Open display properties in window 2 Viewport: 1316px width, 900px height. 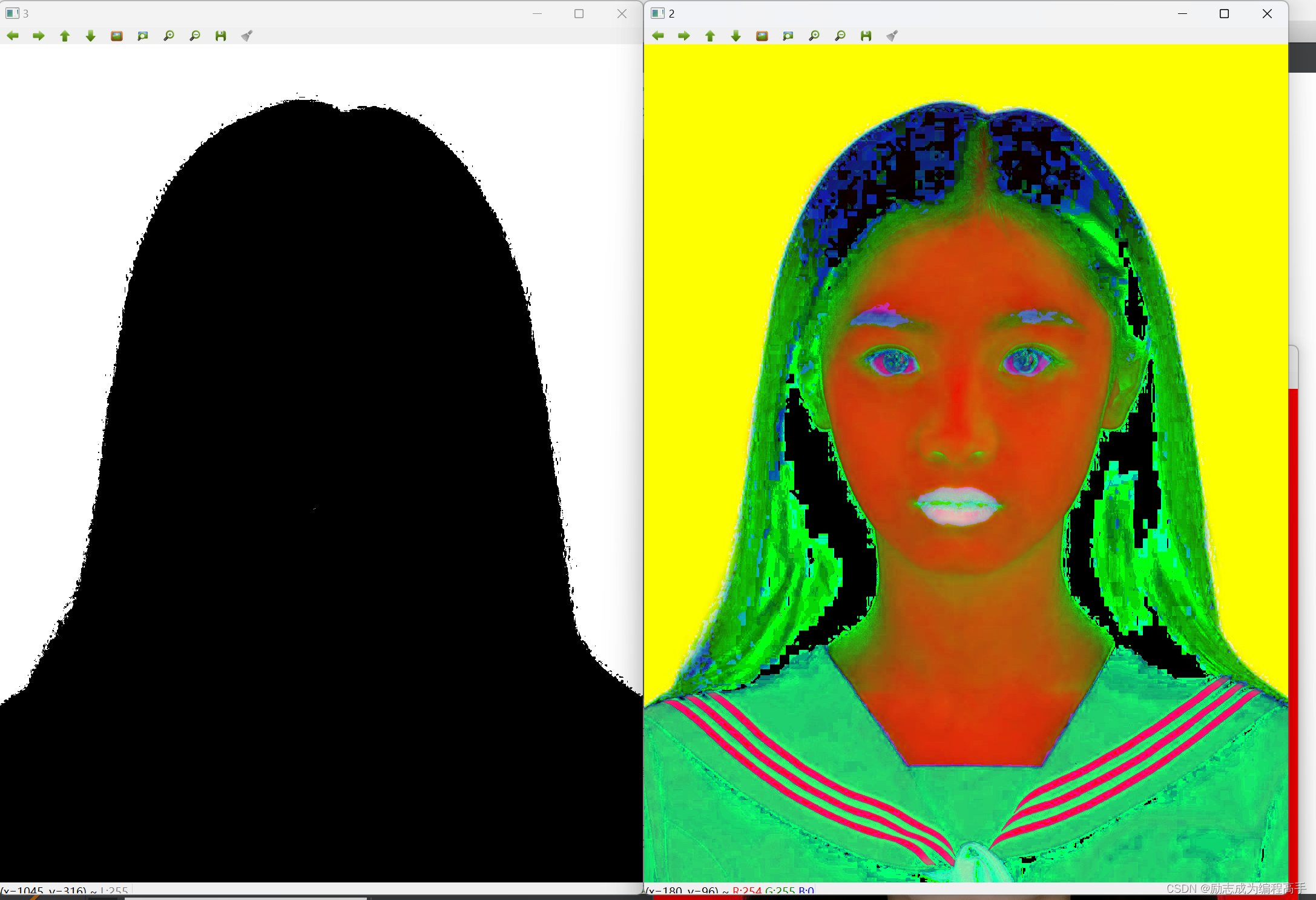click(x=892, y=36)
